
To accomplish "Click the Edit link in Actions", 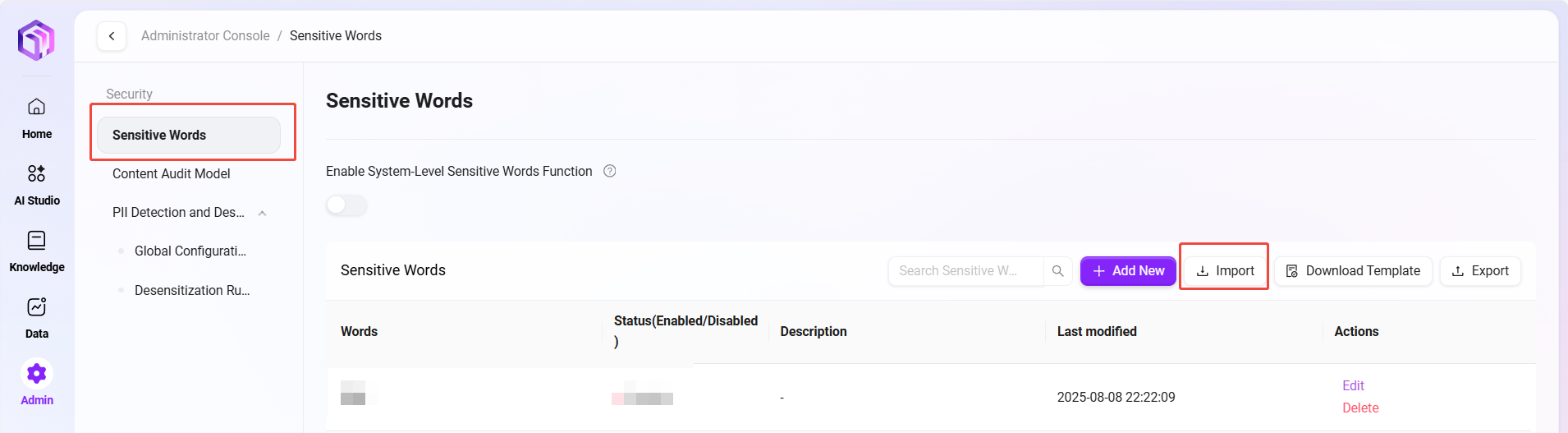I will (1353, 385).
